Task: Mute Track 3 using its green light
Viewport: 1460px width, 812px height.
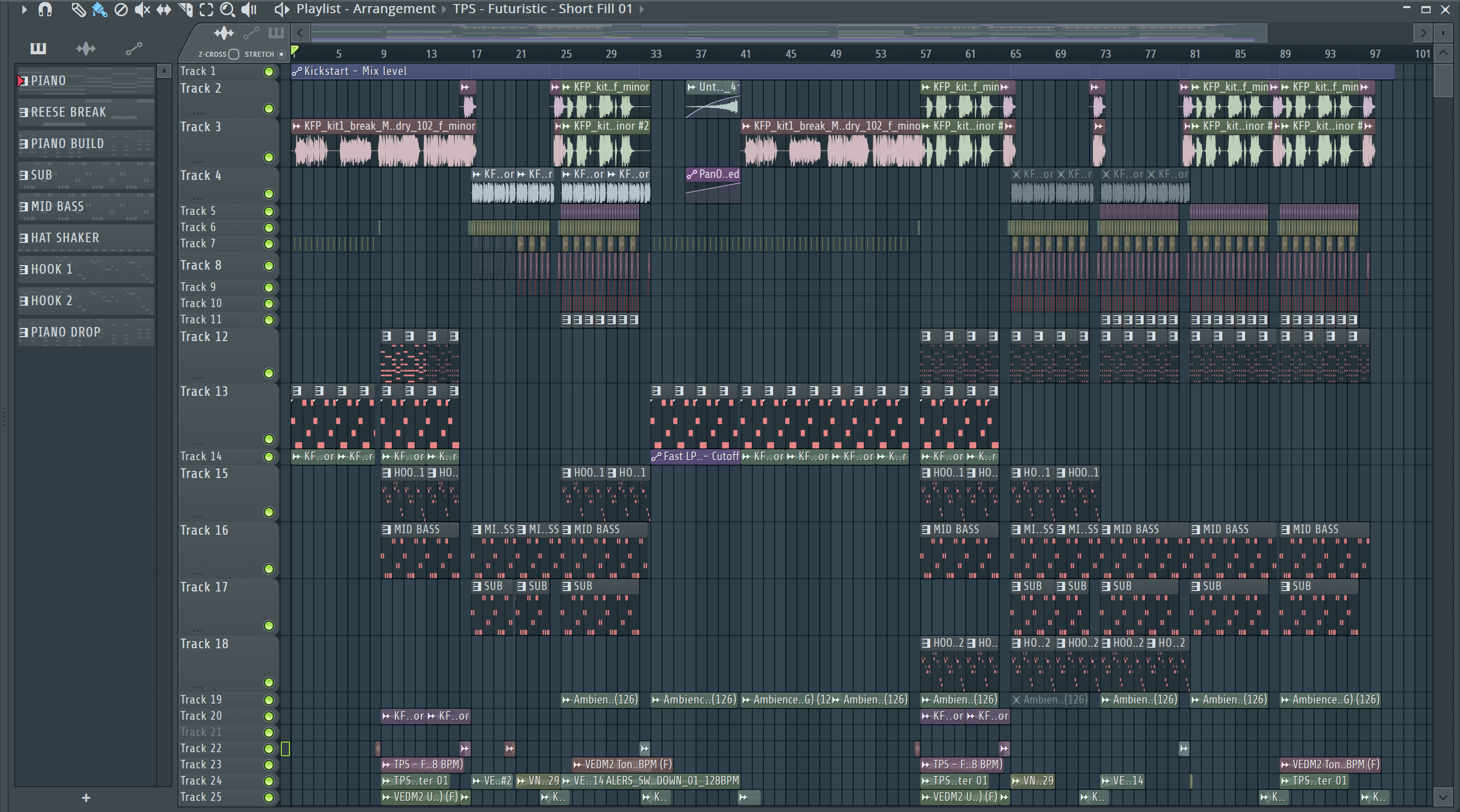Action: (269, 158)
